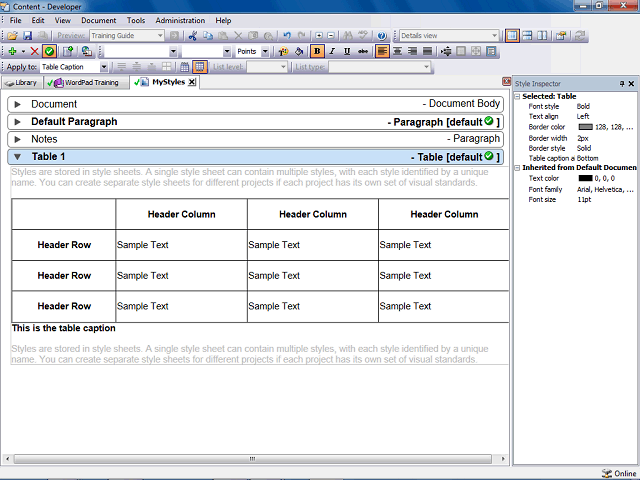
Task: Click the horizontal split layout icon
Action: tap(527, 36)
